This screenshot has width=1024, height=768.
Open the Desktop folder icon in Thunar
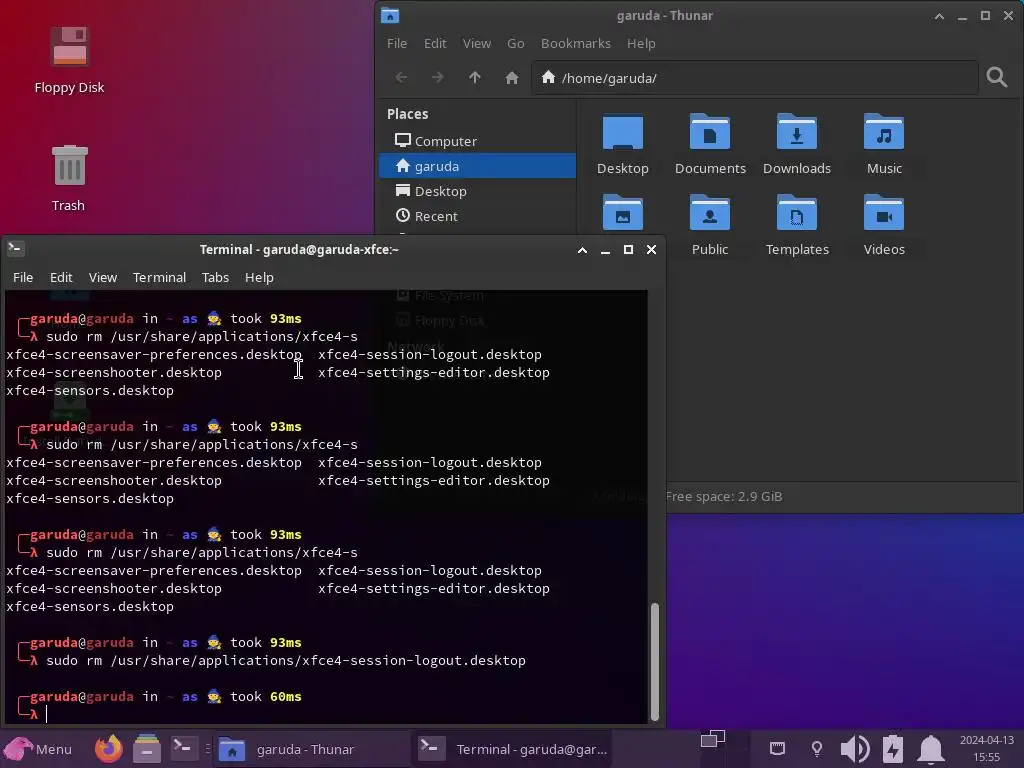622,144
